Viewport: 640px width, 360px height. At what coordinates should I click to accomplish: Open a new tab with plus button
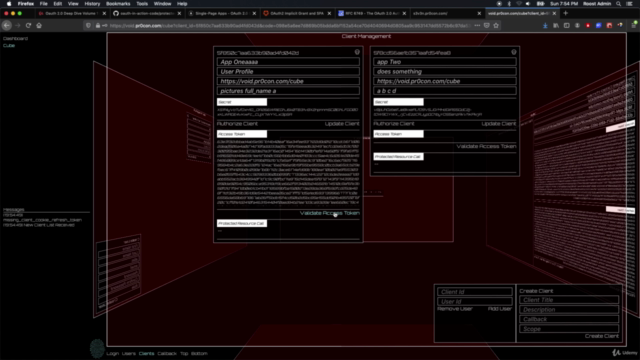(565, 13)
